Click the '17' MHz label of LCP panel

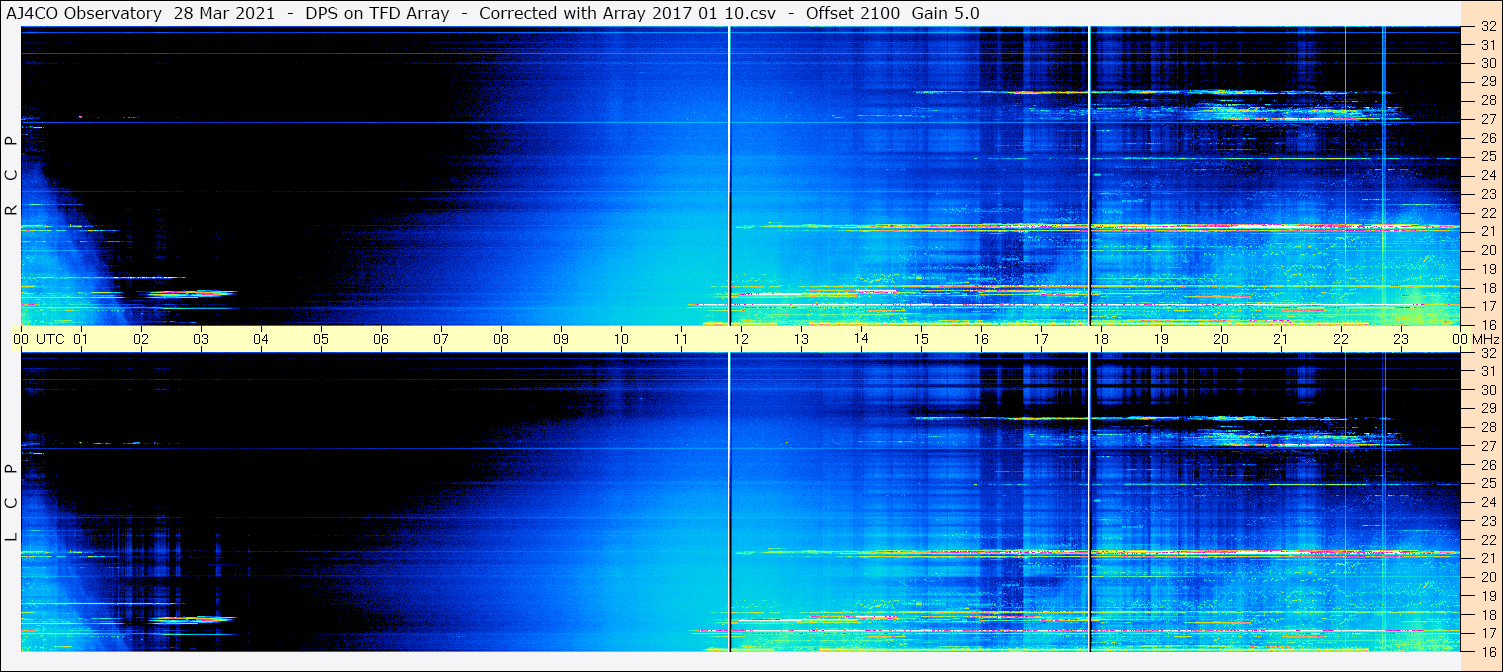[1487, 633]
